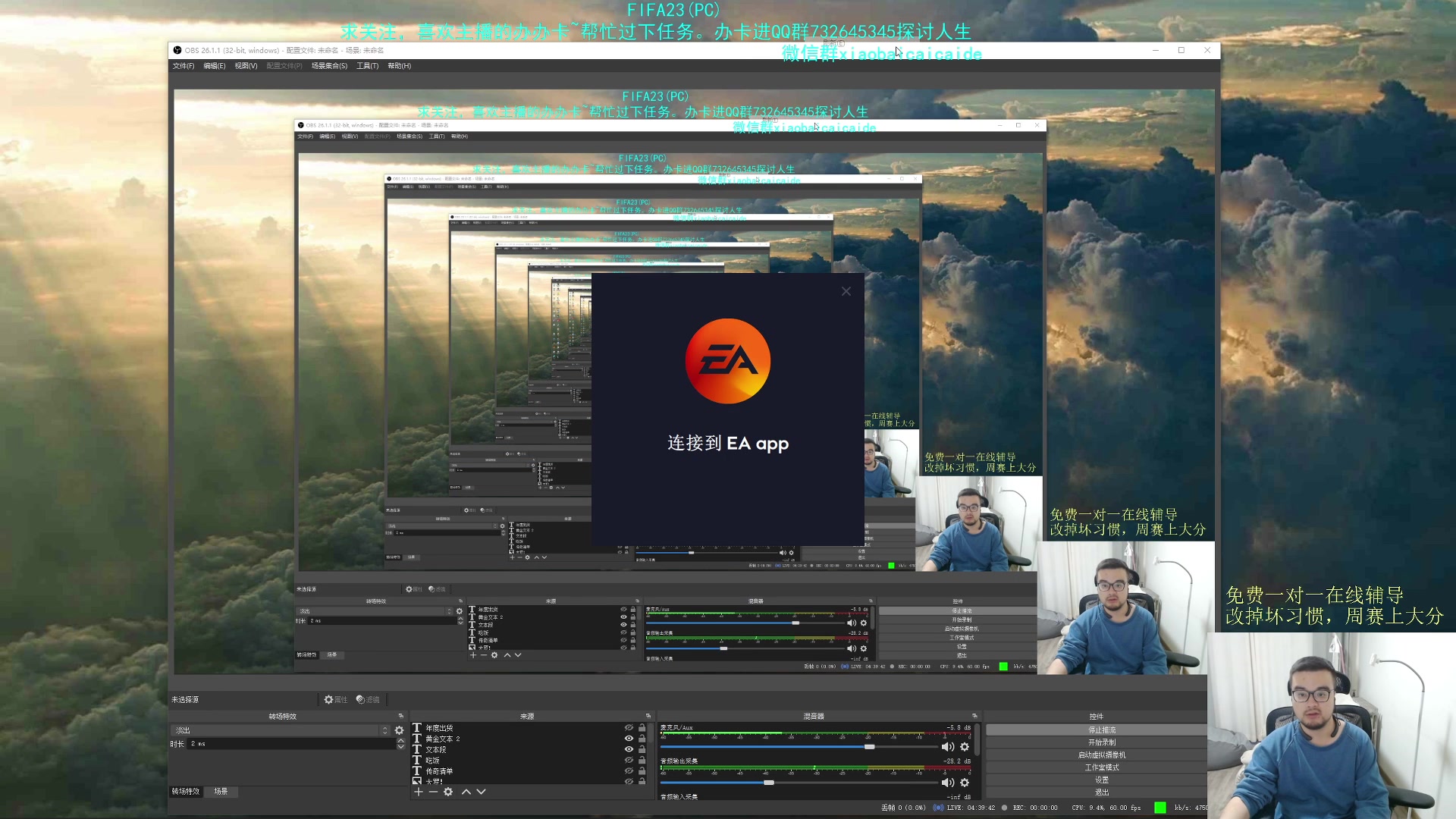The image size is (1456, 819).
Task: Mute the 麦克风/Aux speaker icon
Action: [948, 747]
